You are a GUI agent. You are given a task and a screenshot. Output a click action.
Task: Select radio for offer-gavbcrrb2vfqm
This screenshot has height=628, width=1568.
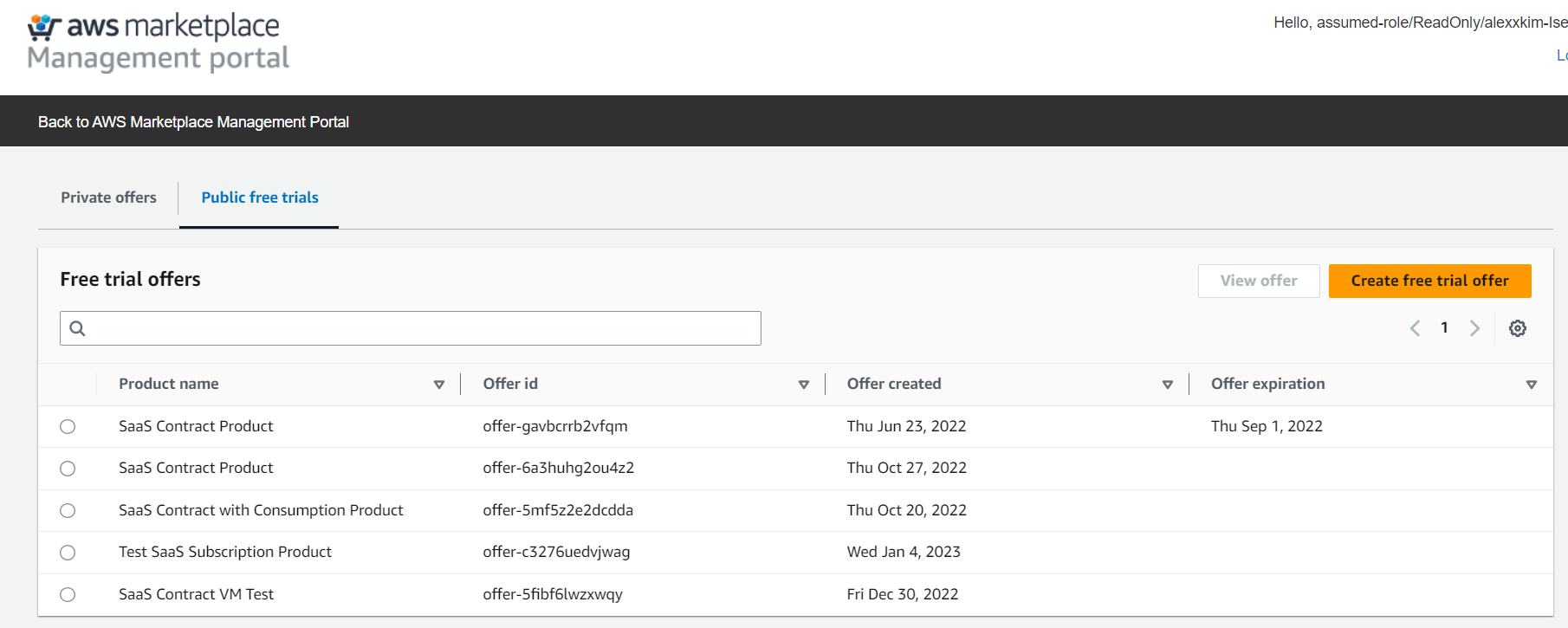(x=68, y=427)
